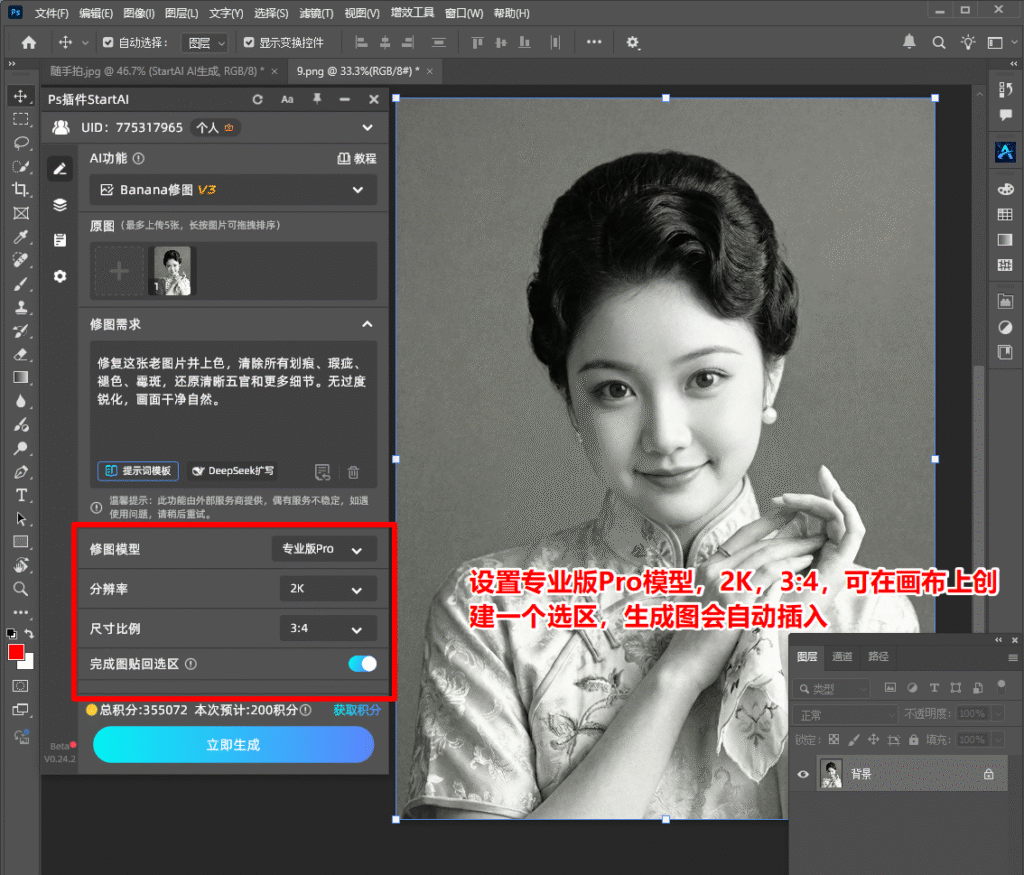Open the 专业版Pro model dropdown
Screen dimensions: 1024x875
[324, 549]
